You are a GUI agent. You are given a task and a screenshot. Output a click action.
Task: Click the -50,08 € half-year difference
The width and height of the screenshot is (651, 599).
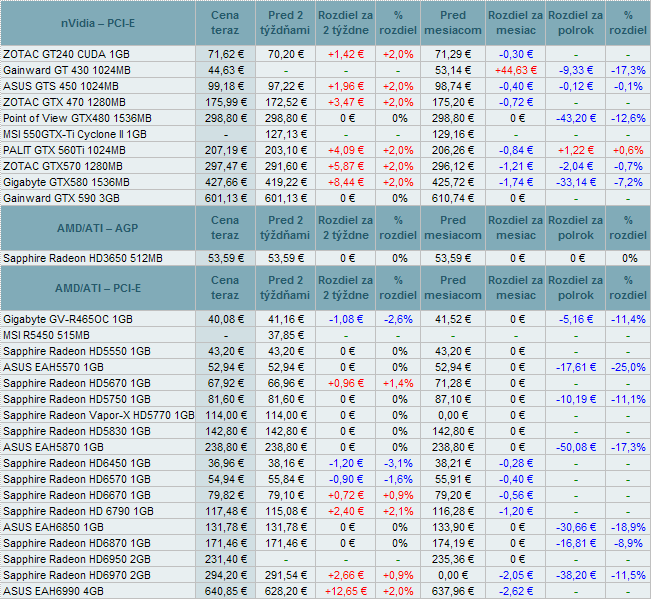576,447
